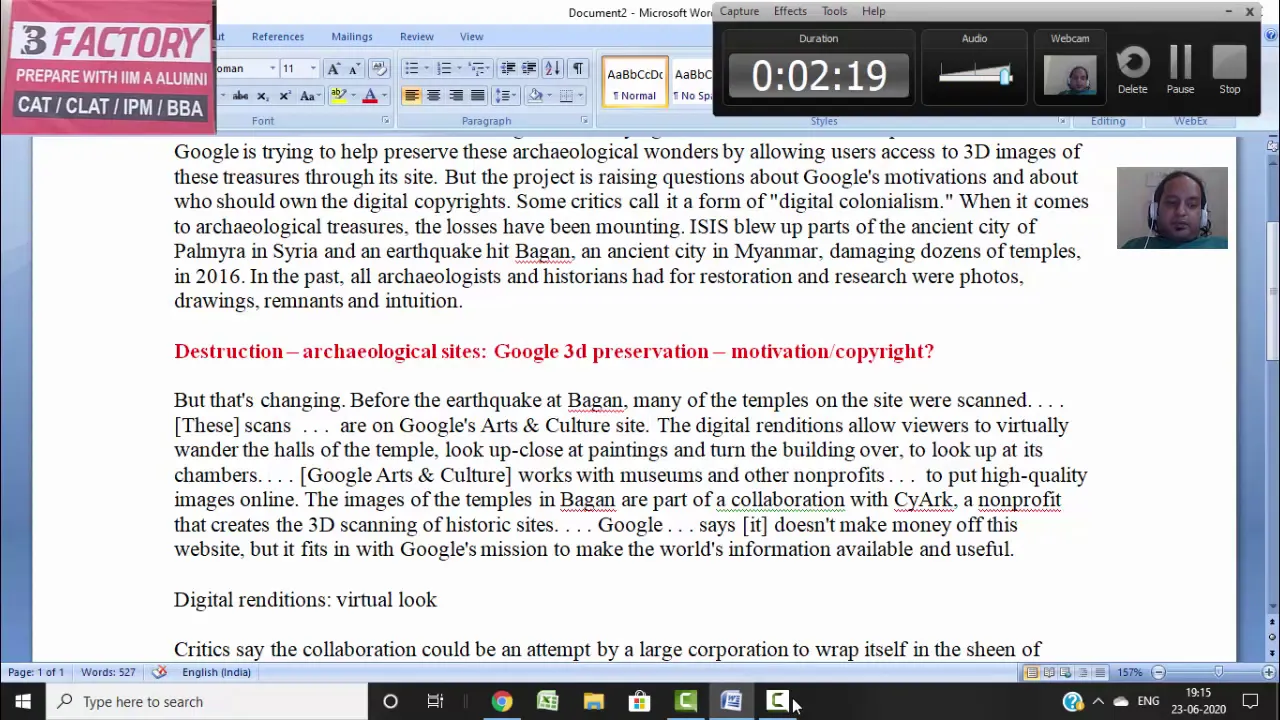Toggle align text left
Image resolution: width=1280 pixels, height=720 pixels.
point(411,96)
